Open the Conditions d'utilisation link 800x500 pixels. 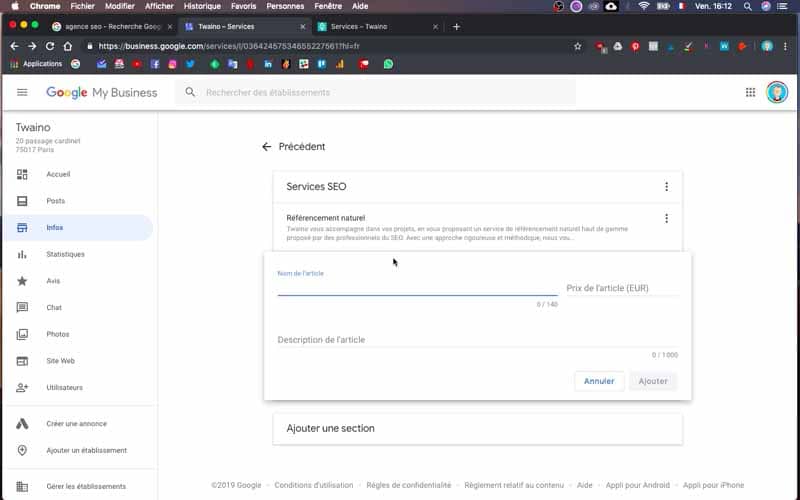tap(314, 485)
